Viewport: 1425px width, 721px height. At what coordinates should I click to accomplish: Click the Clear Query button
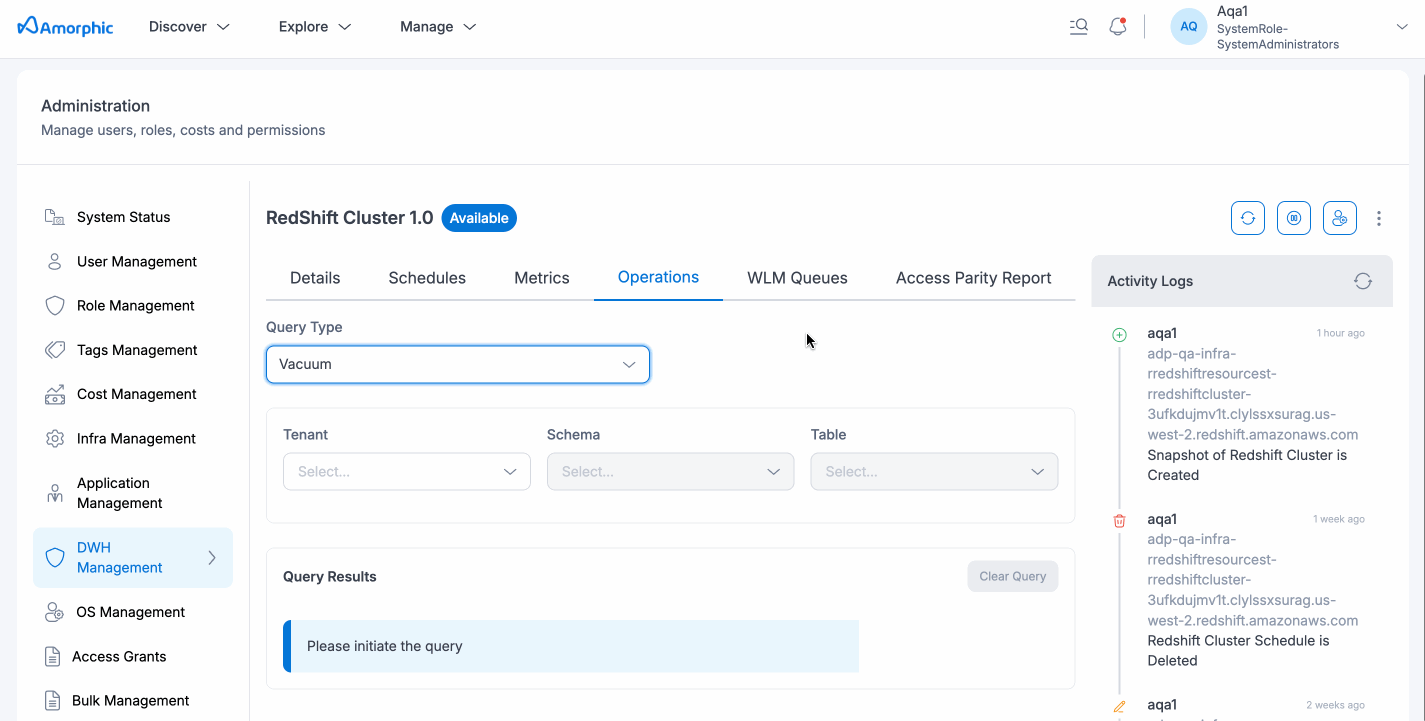click(x=1012, y=576)
